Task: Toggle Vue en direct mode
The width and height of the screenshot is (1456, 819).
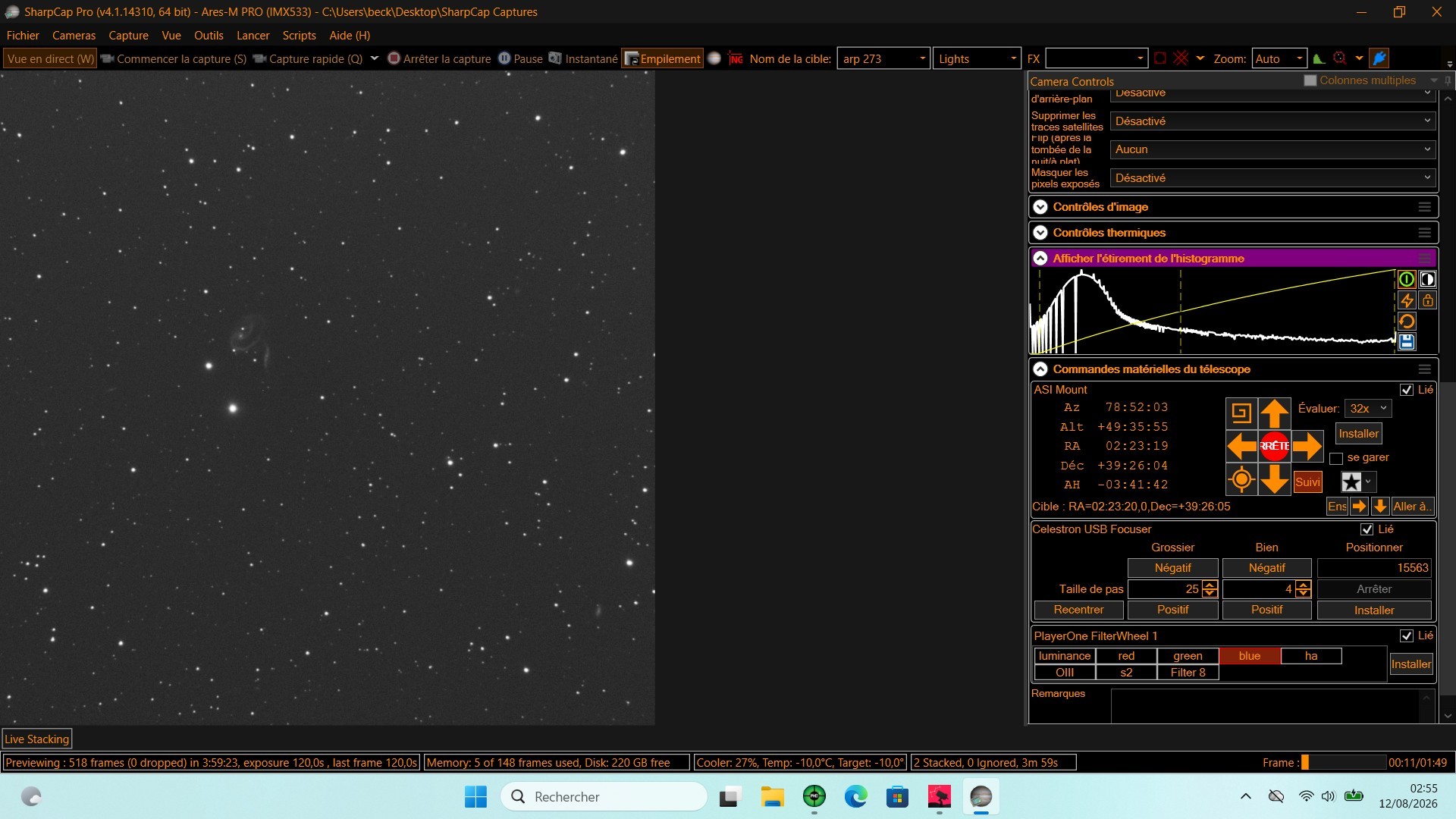Action: click(51, 58)
